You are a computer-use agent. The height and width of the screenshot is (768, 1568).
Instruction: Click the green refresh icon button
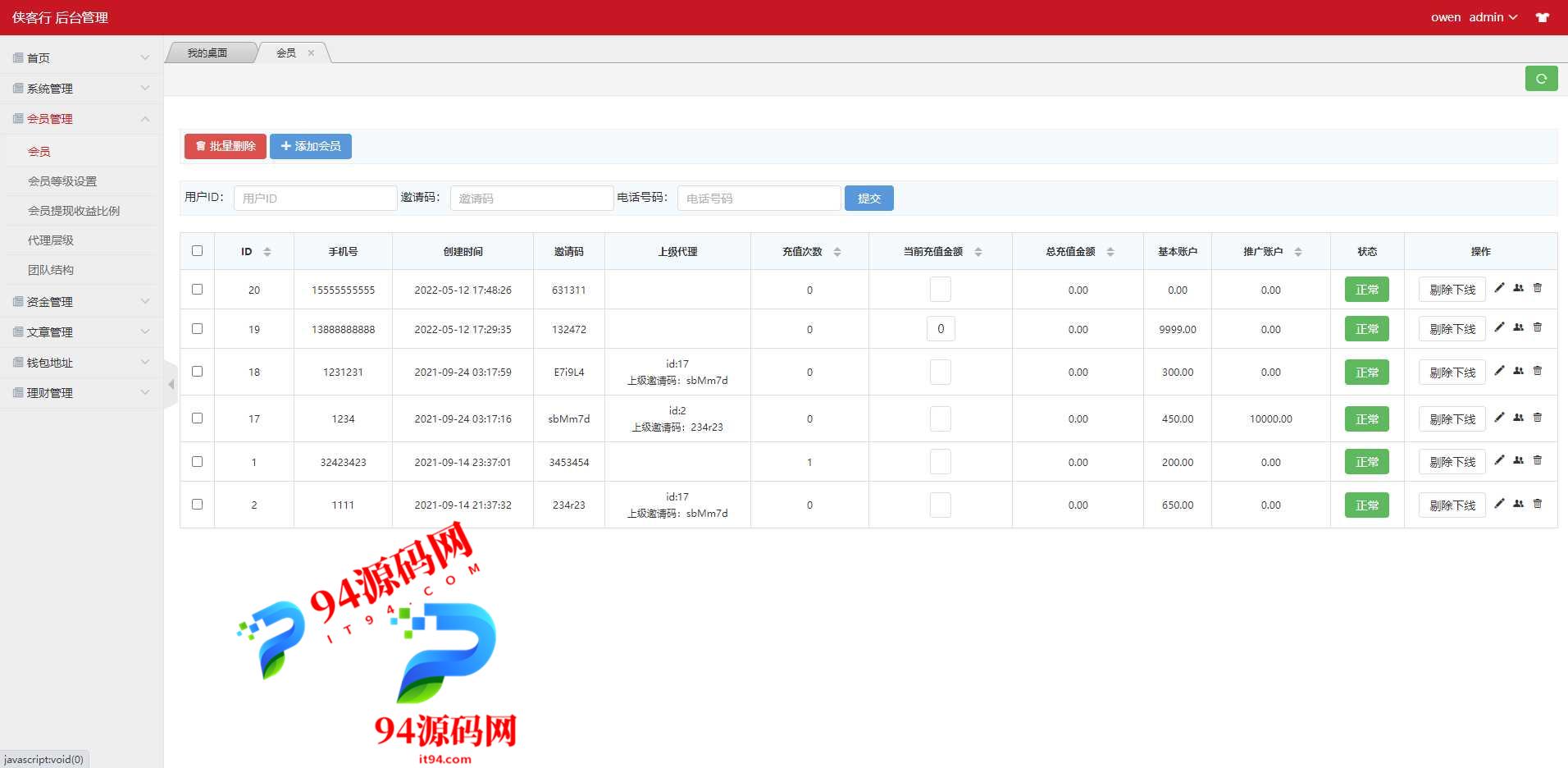pos(1541,79)
